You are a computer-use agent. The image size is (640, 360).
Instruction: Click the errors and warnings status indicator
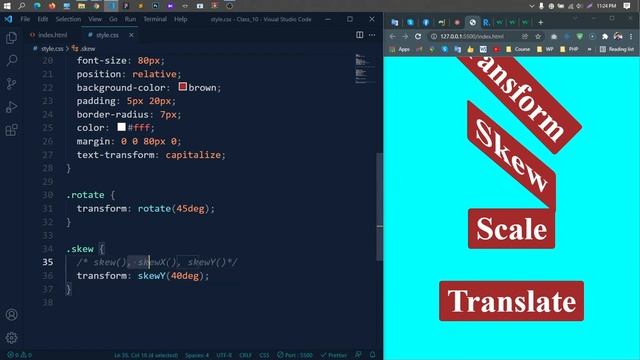click(x=19, y=355)
